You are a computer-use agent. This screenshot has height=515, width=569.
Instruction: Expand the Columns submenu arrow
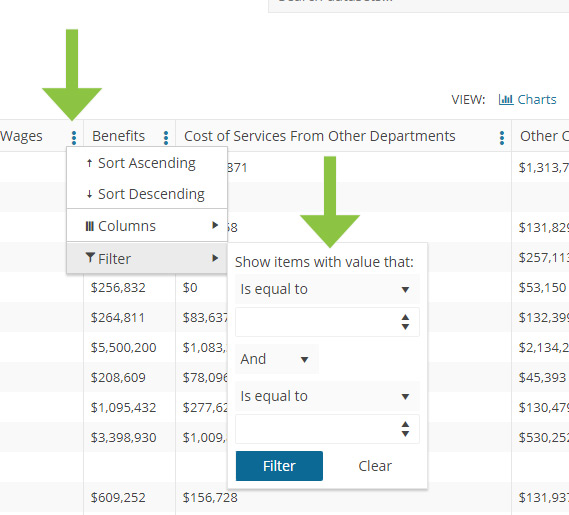pos(215,225)
